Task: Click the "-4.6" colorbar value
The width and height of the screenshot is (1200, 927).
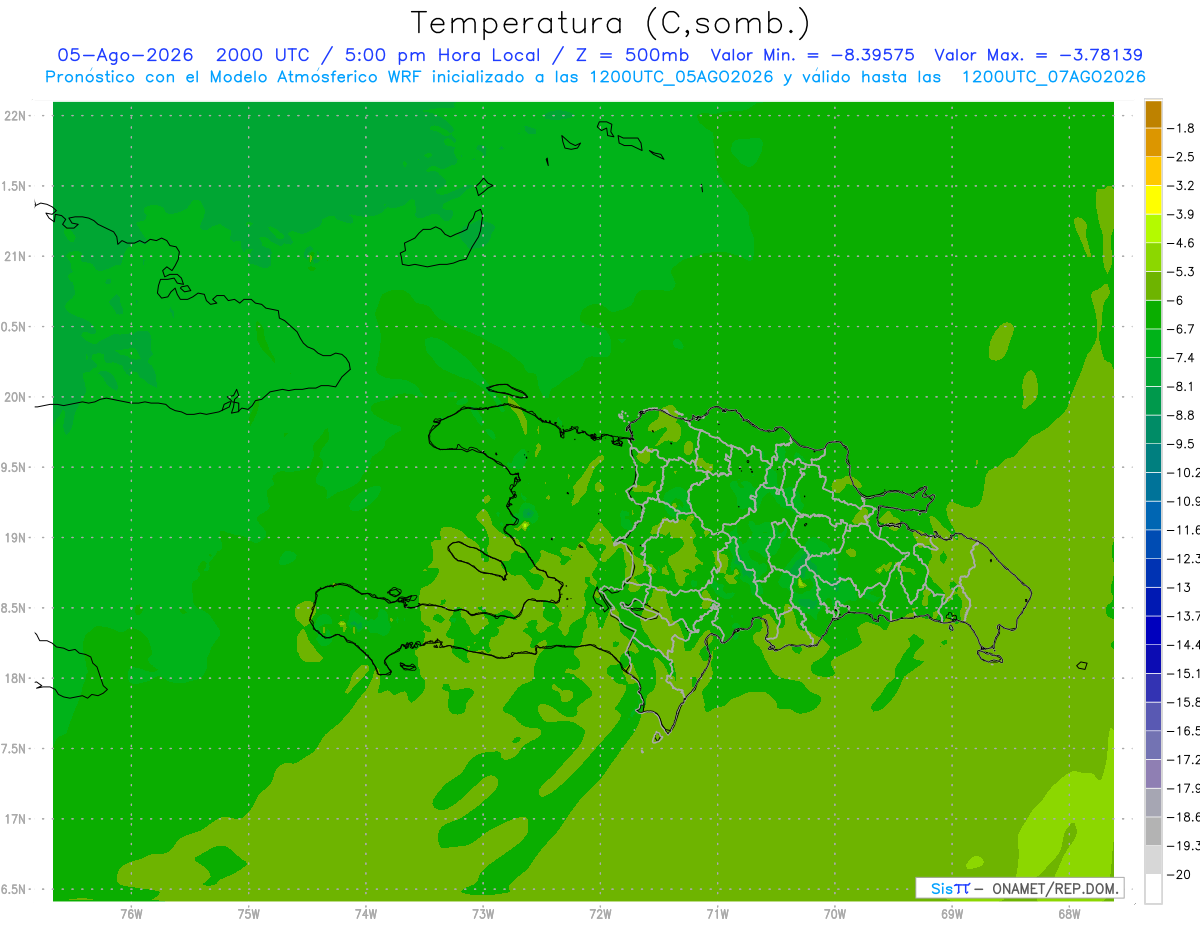Action: (x=1182, y=243)
